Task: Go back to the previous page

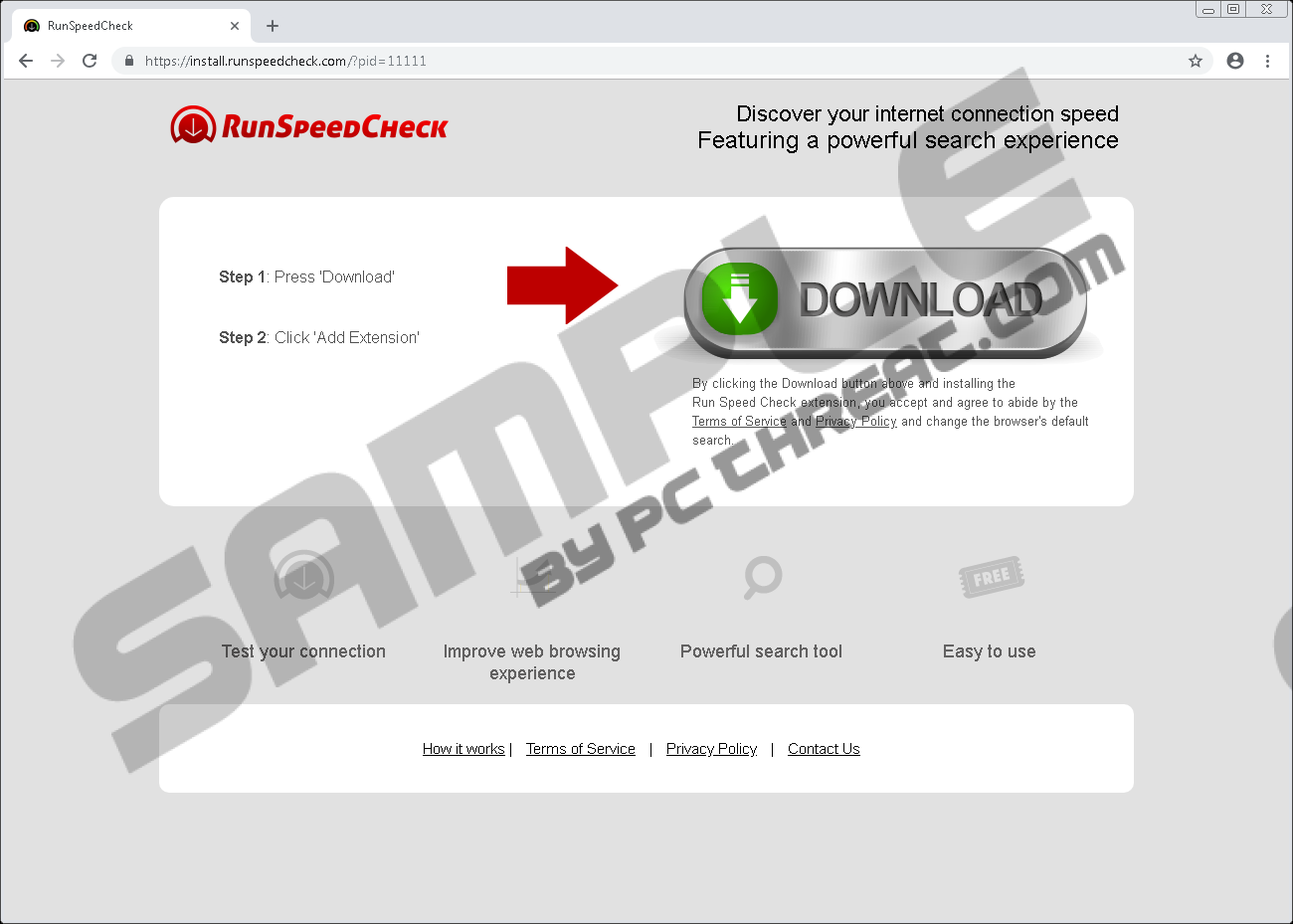Action: coord(26,61)
